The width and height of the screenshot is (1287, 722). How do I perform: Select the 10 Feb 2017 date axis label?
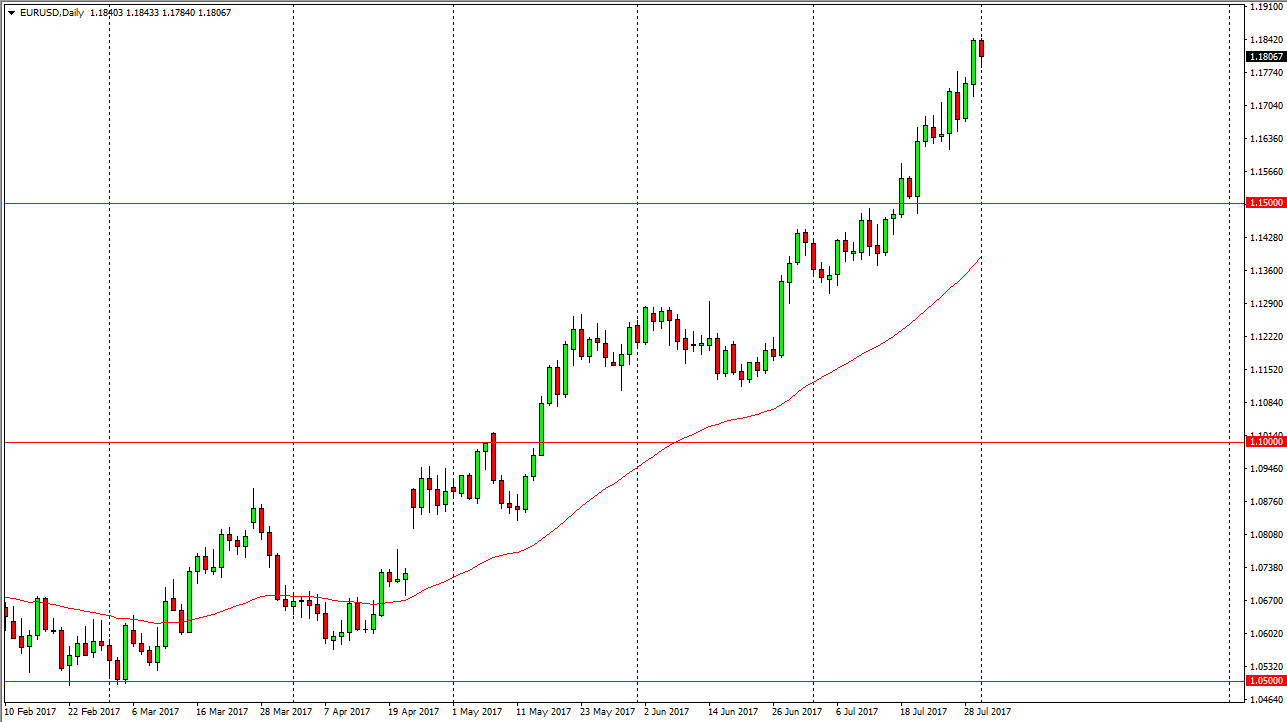click(30, 712)
